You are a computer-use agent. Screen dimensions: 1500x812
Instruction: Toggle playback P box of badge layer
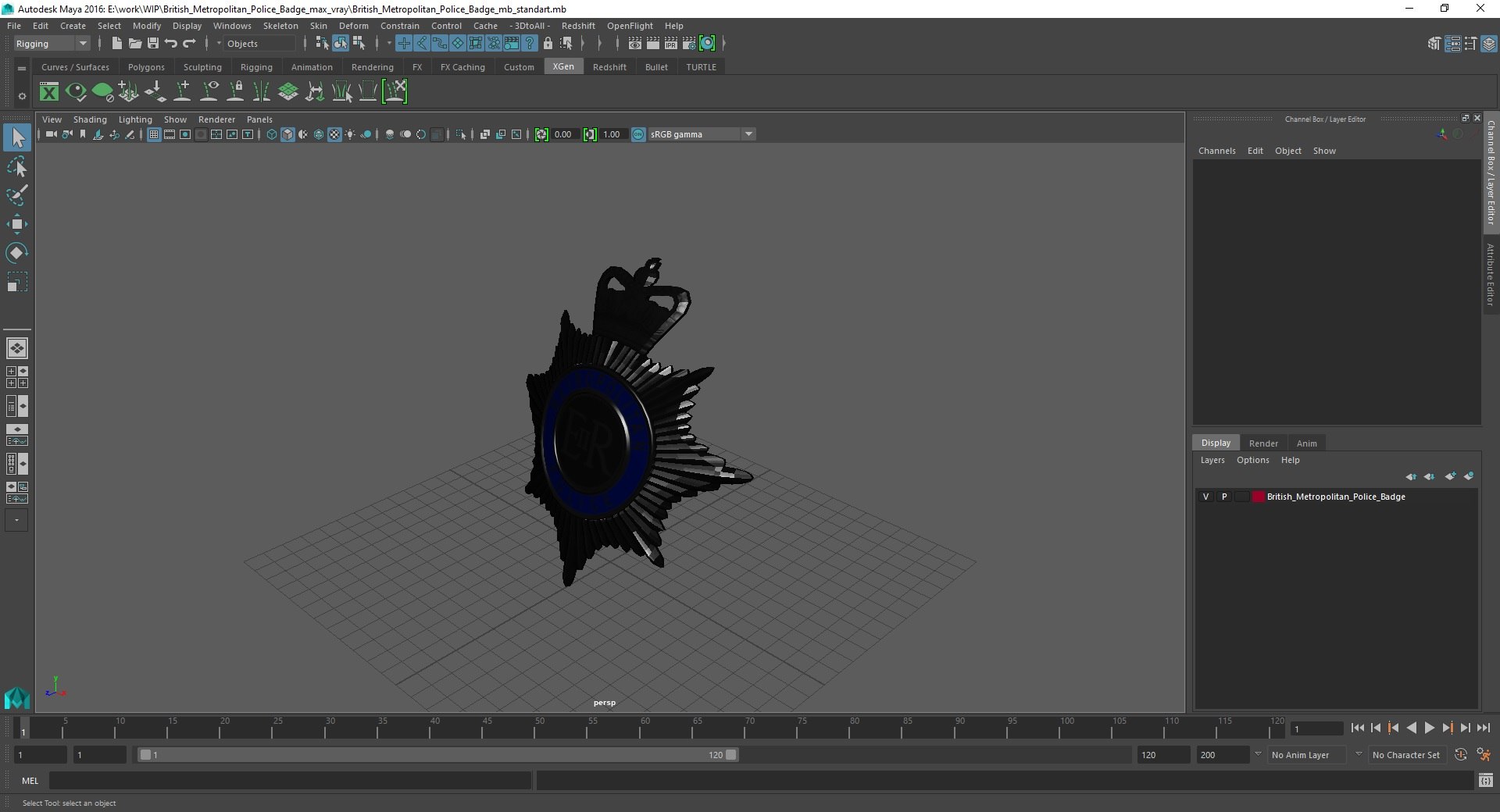tap(1224, 497)
